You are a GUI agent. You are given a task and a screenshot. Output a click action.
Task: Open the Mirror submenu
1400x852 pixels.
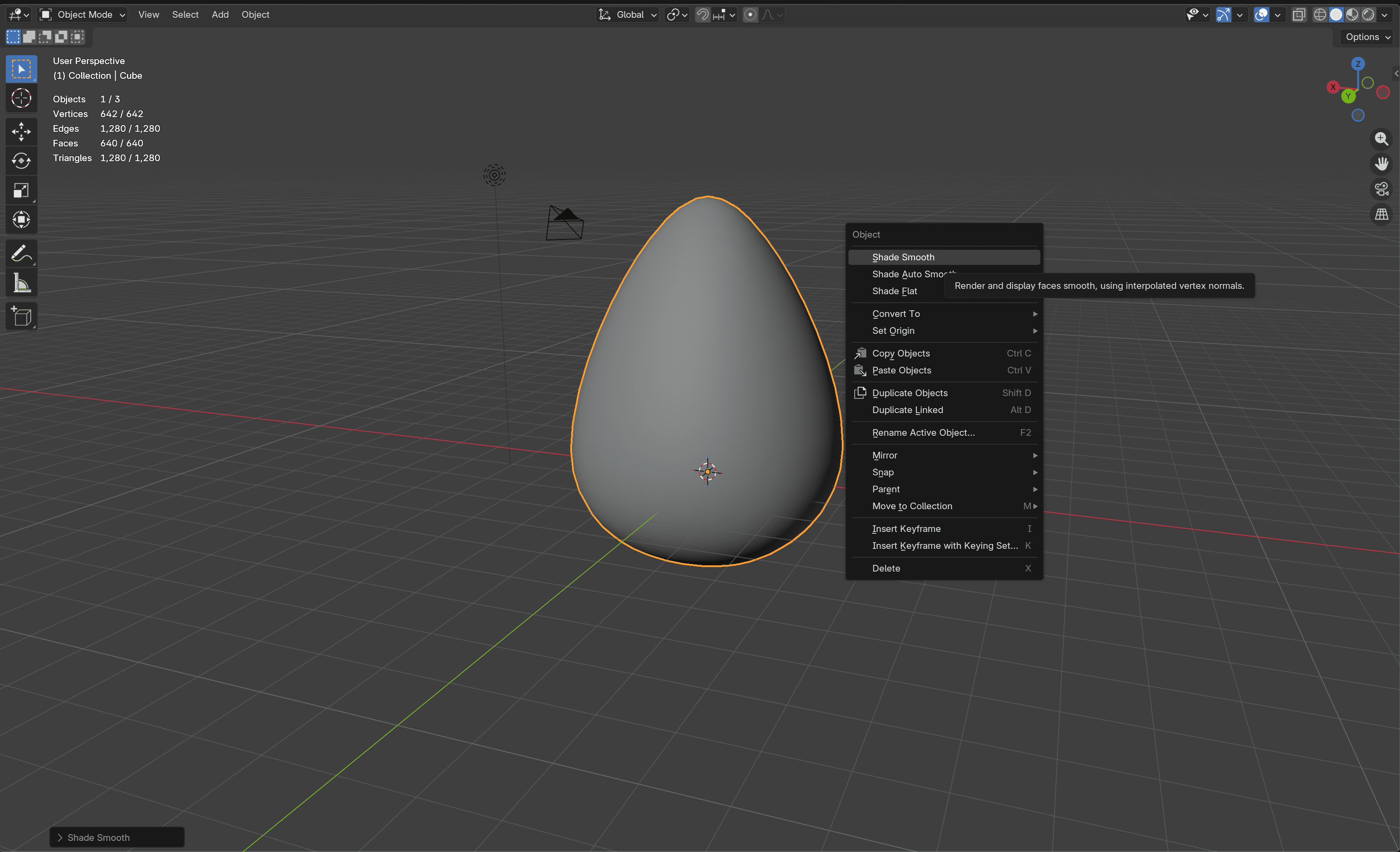point(944,455)
